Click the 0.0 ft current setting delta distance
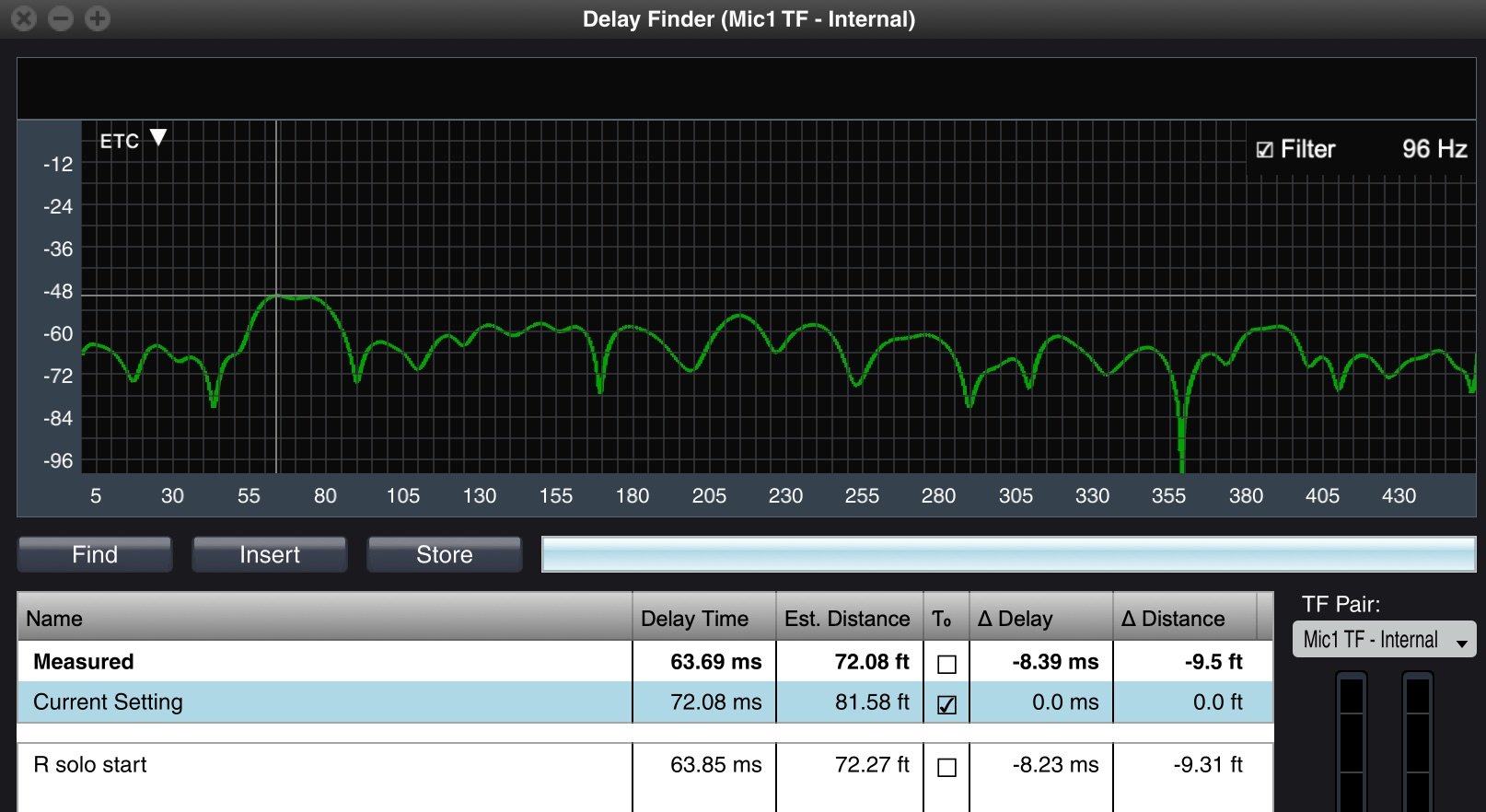Viewport: 1486px width, 812px height. coord(1217,702)
